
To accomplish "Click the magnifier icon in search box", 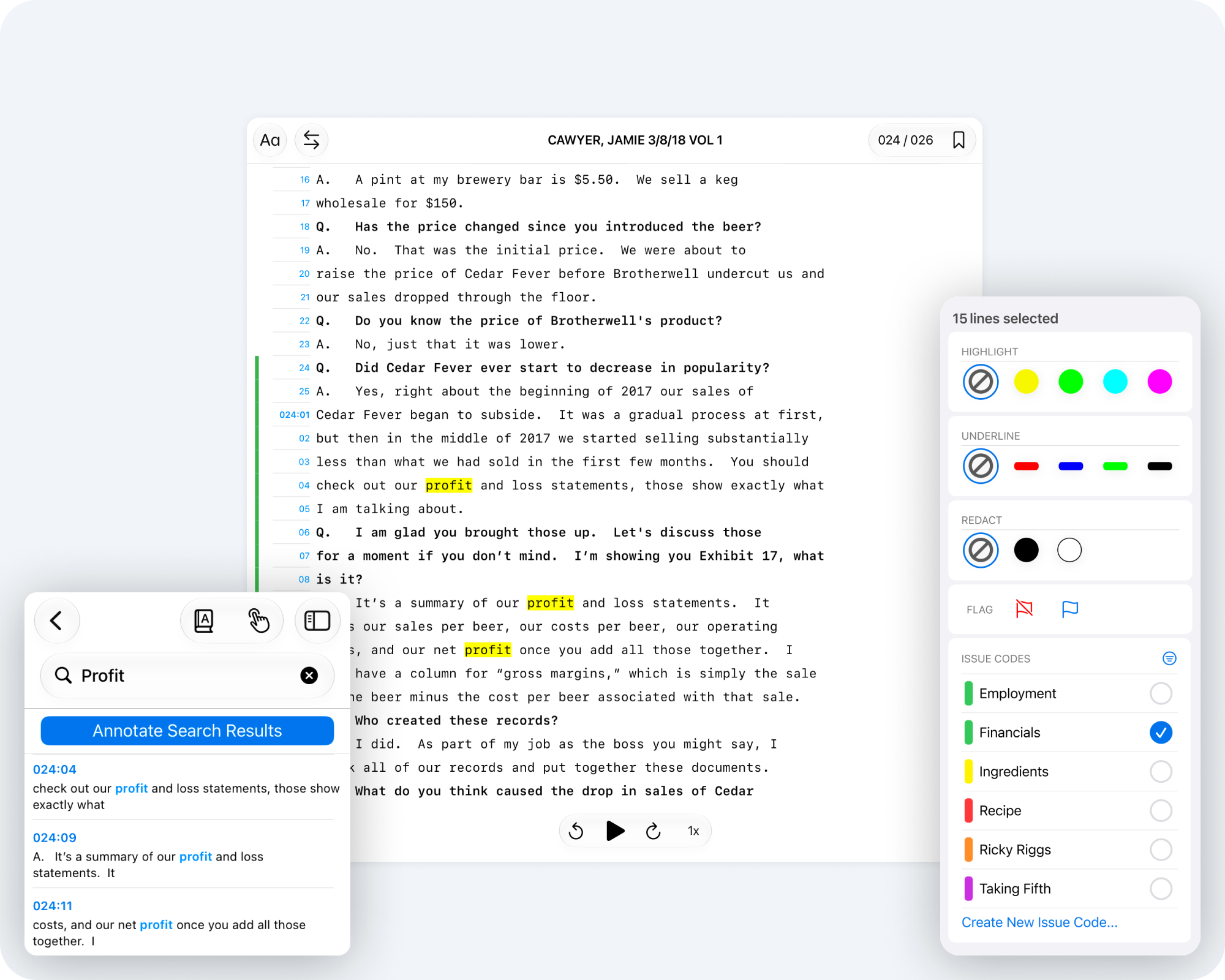I will [64, 675].
